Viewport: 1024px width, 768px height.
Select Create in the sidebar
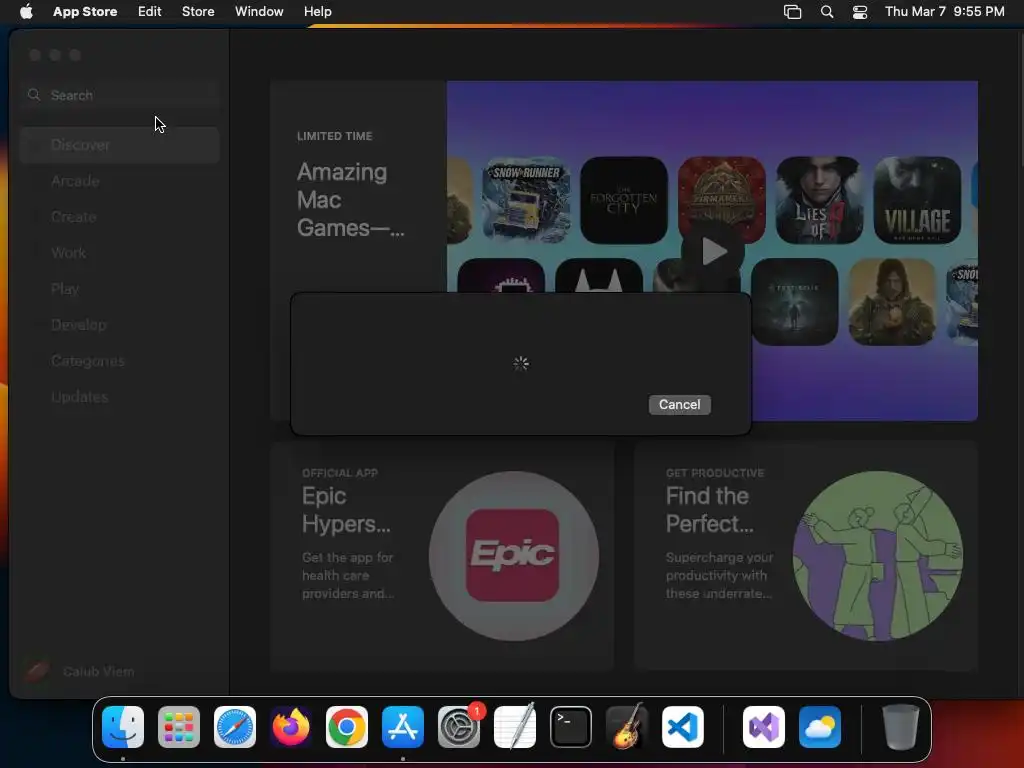point(120,217)
